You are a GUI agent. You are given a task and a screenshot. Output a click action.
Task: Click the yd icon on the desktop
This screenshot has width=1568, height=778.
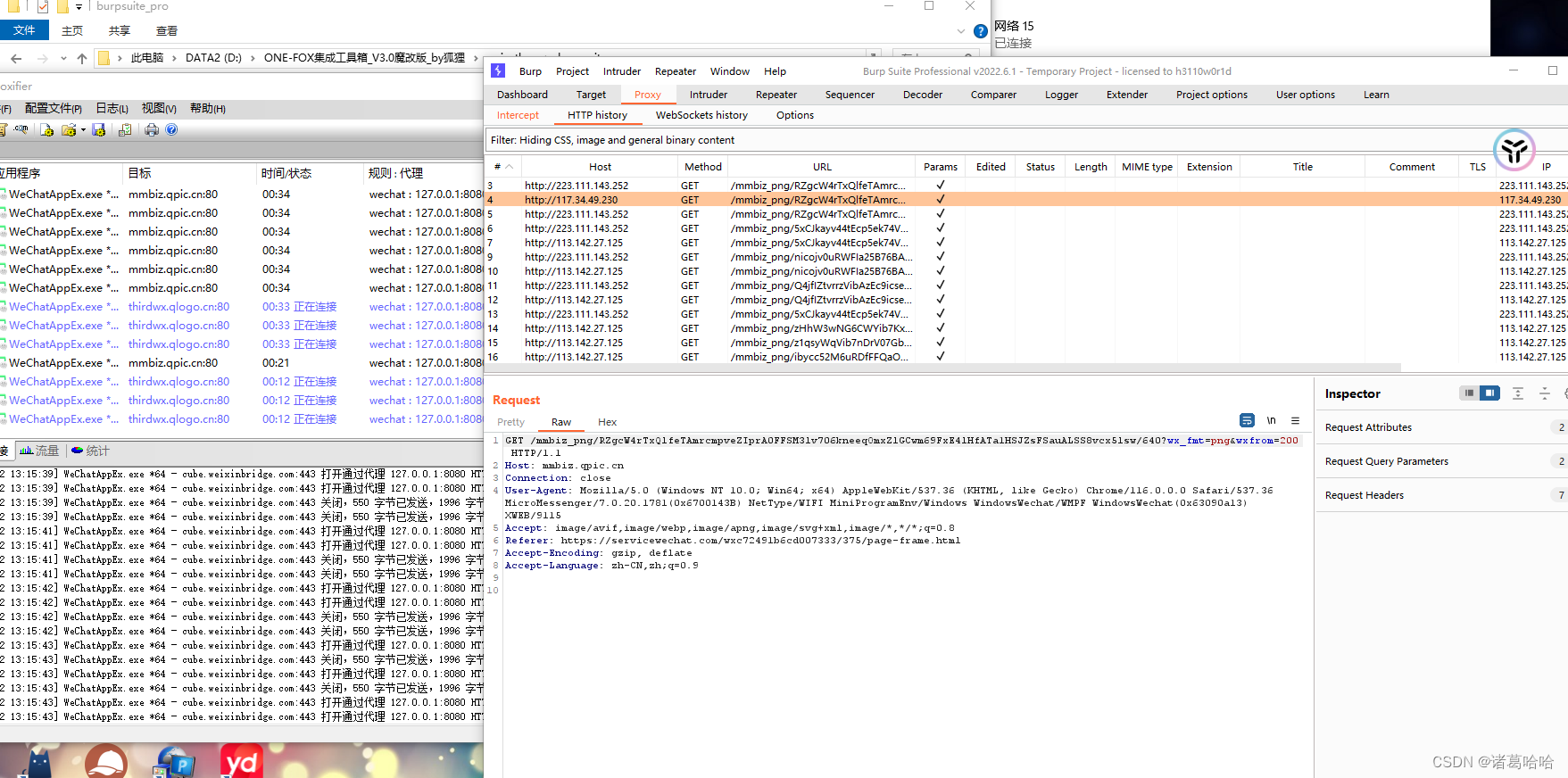242,761
